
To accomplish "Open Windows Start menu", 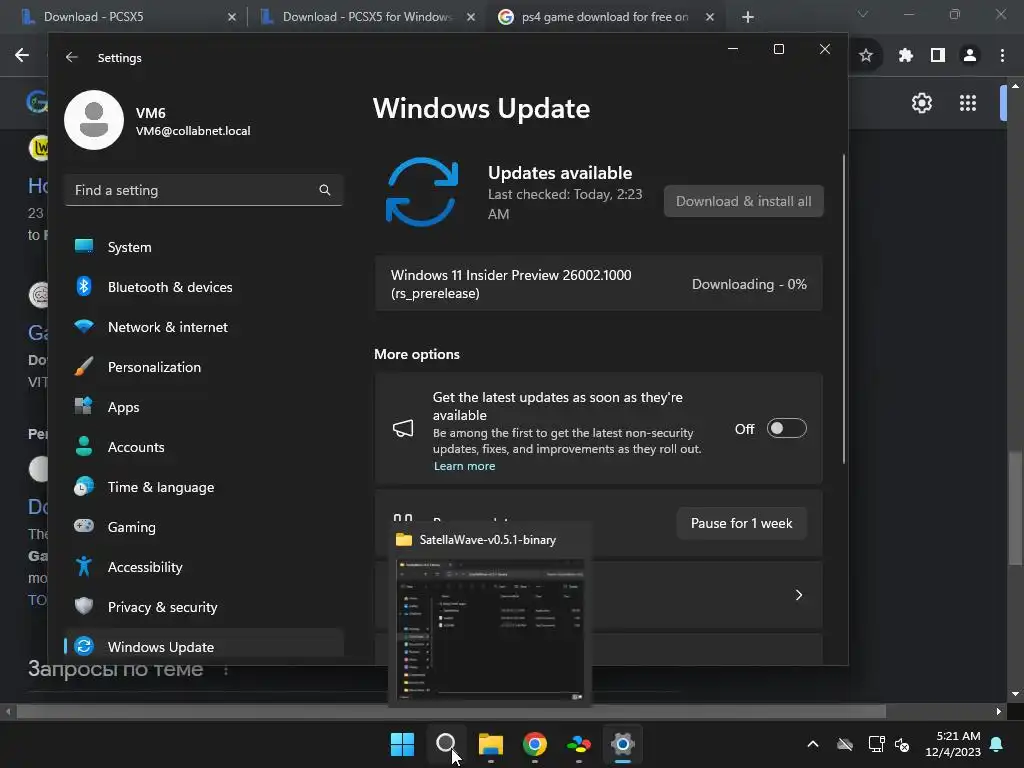I will coord(402,744).
